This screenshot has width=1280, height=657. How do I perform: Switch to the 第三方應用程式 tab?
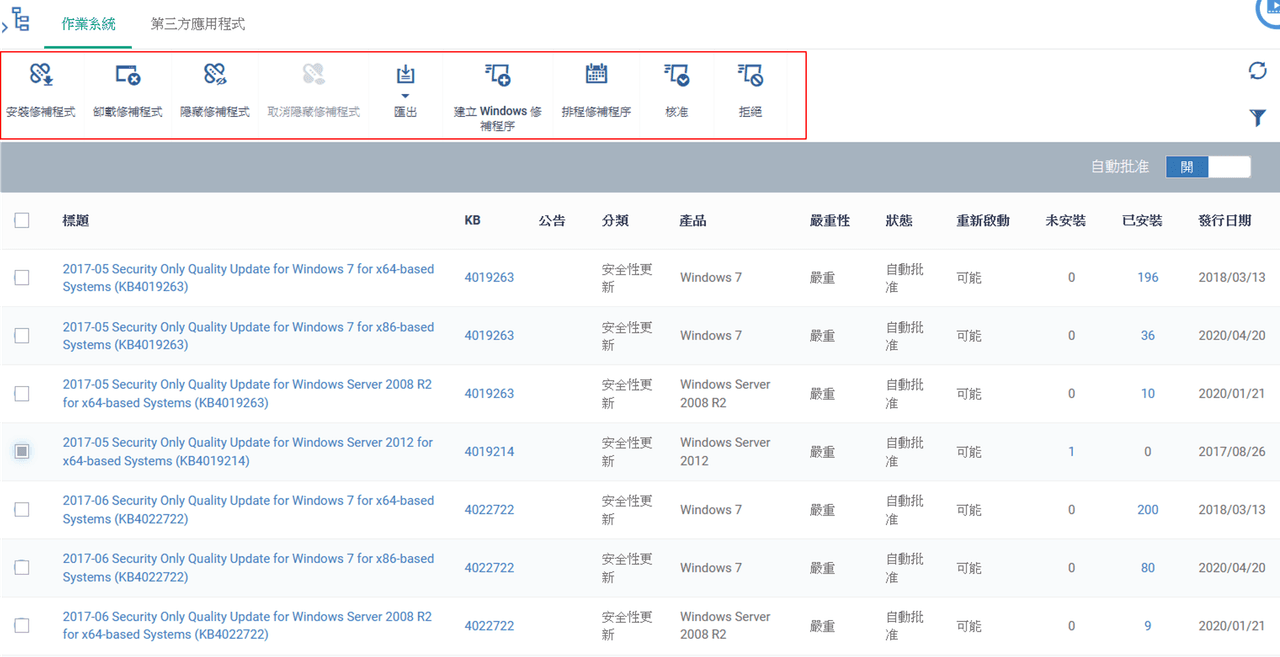198,23
